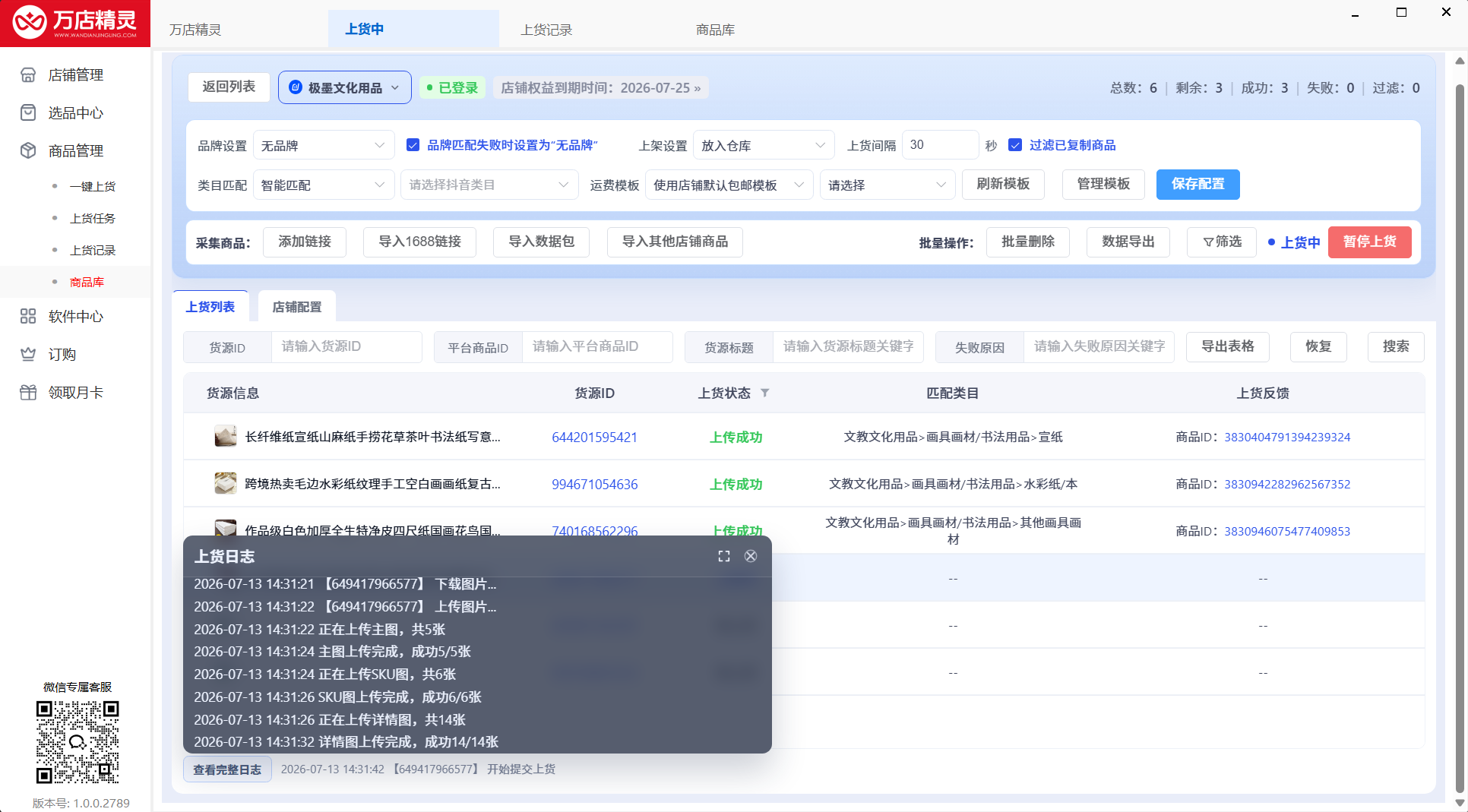Click the 返回列表 button
This screenshot has height=812, width=1468.
[x=229, y=87]
